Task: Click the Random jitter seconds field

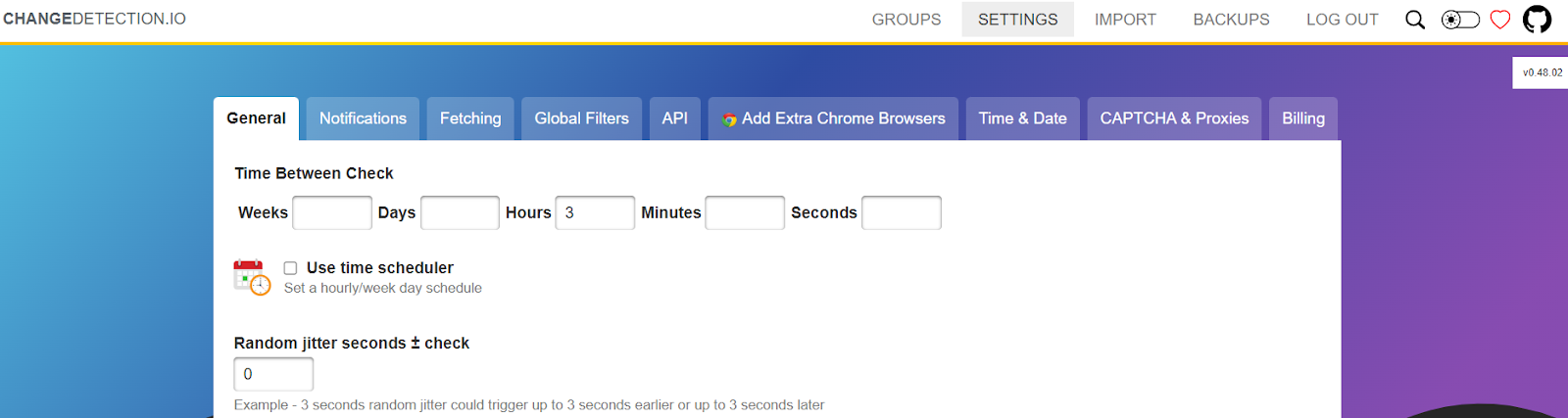Action: pyautogui.click(x=273, y=374)
